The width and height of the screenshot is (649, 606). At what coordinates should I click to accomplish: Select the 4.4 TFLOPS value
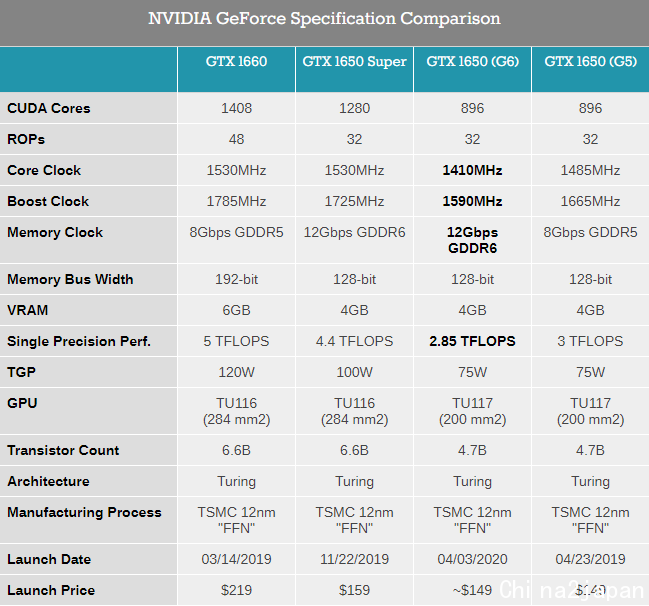tap(354, 341)
